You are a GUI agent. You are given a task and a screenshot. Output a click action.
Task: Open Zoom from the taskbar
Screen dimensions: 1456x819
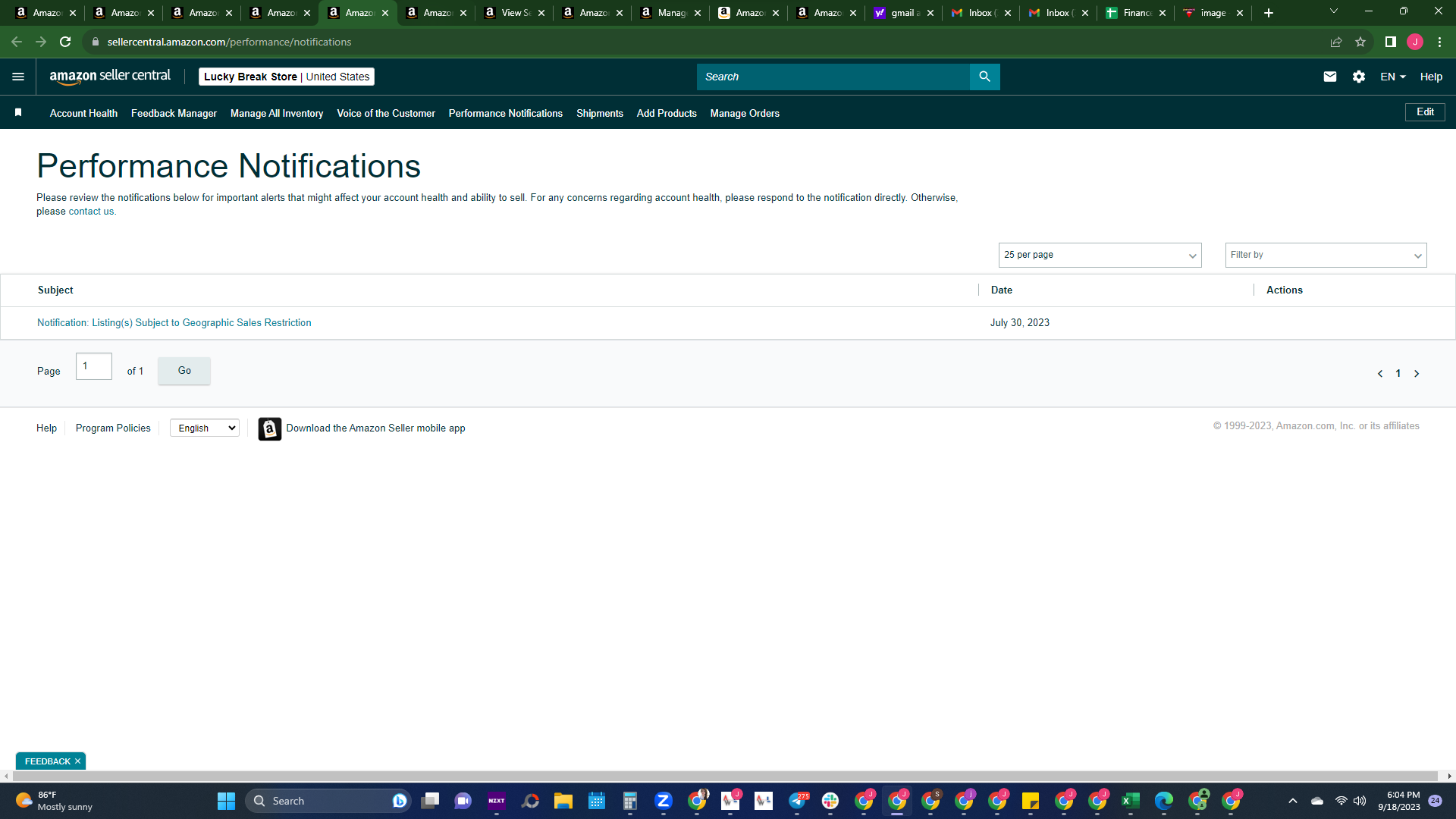pyautogui.click(x=664, y=801)
